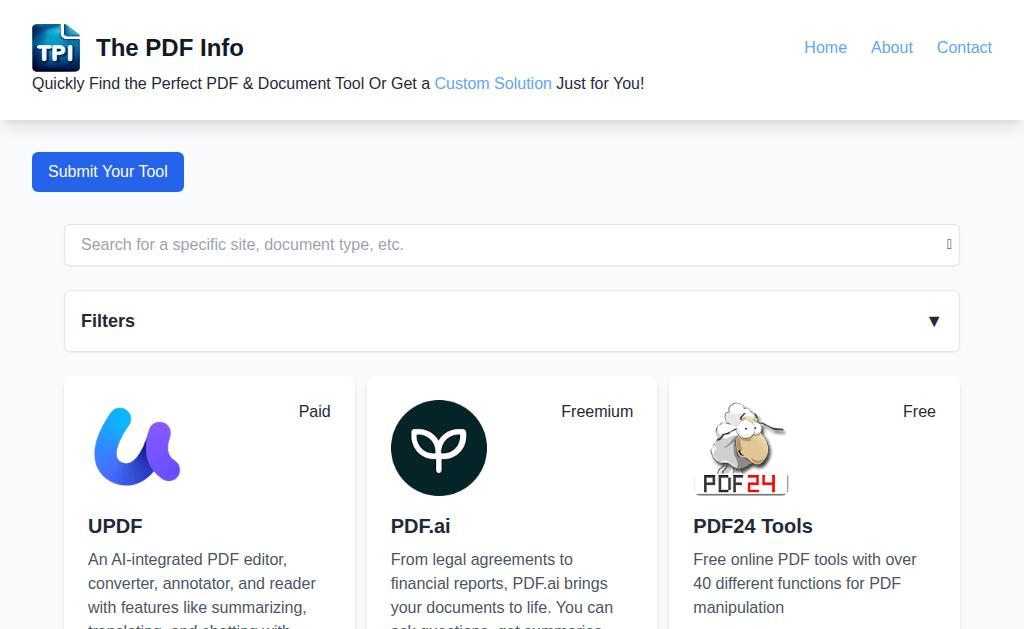
Task: Expand the Filters dropdown arrow
Action: tap(934, 321)
